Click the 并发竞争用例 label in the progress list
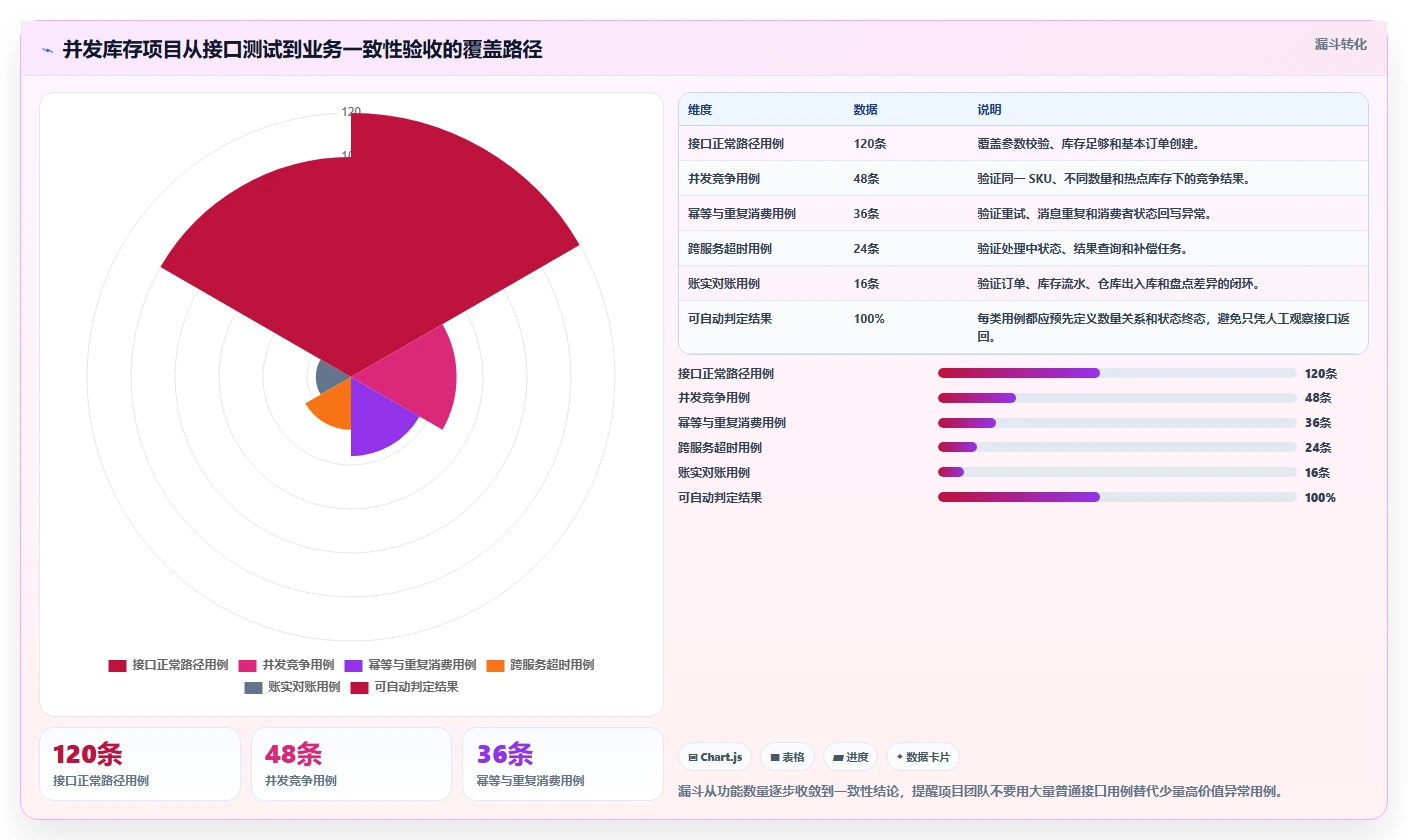 pyautogui.click(x=714, y=398)
